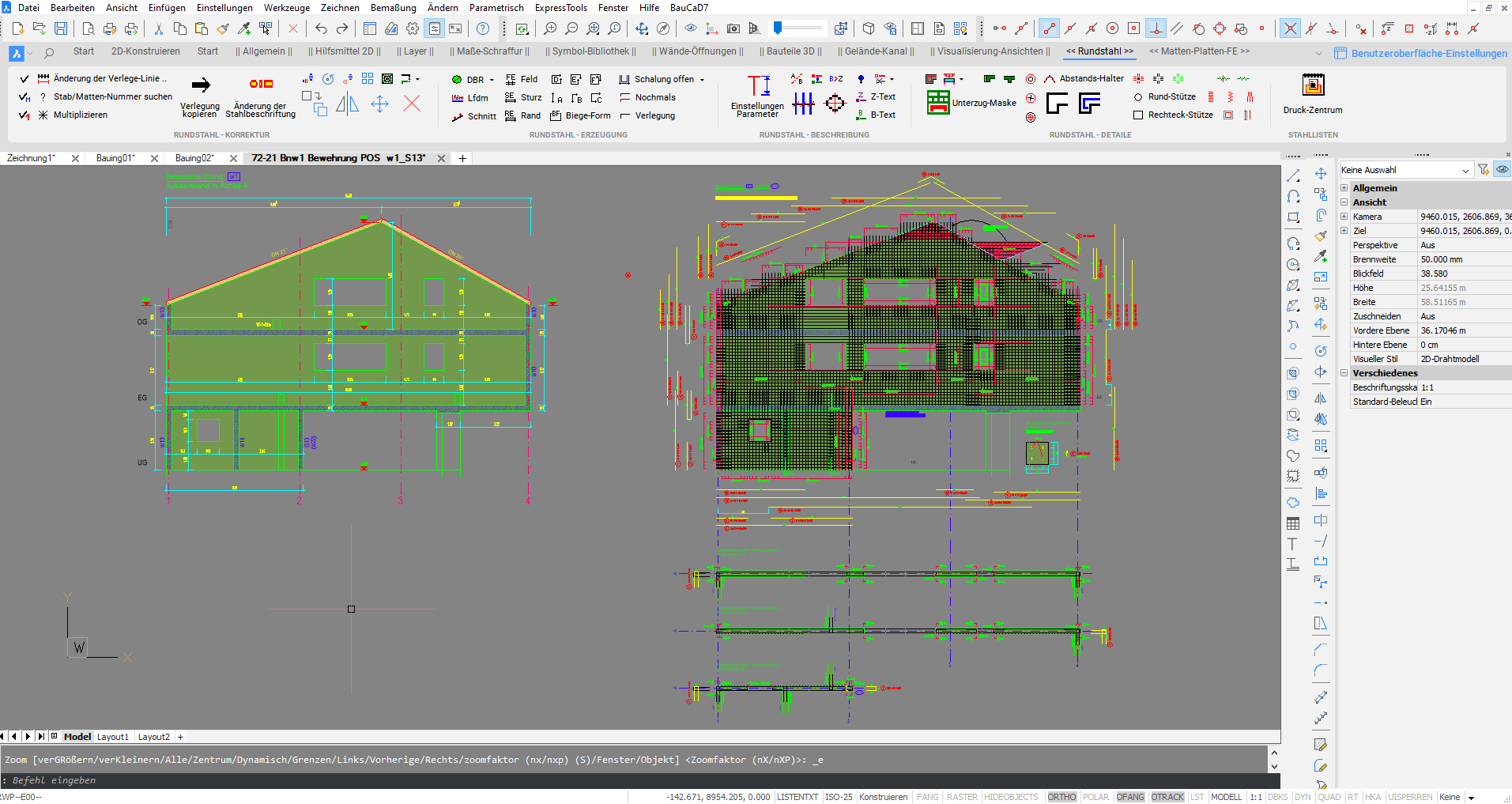This screenshot has width=1512, height=804.
Task: Open the Druck-Zentrum tool
Action: click(x=1313, y=85)
